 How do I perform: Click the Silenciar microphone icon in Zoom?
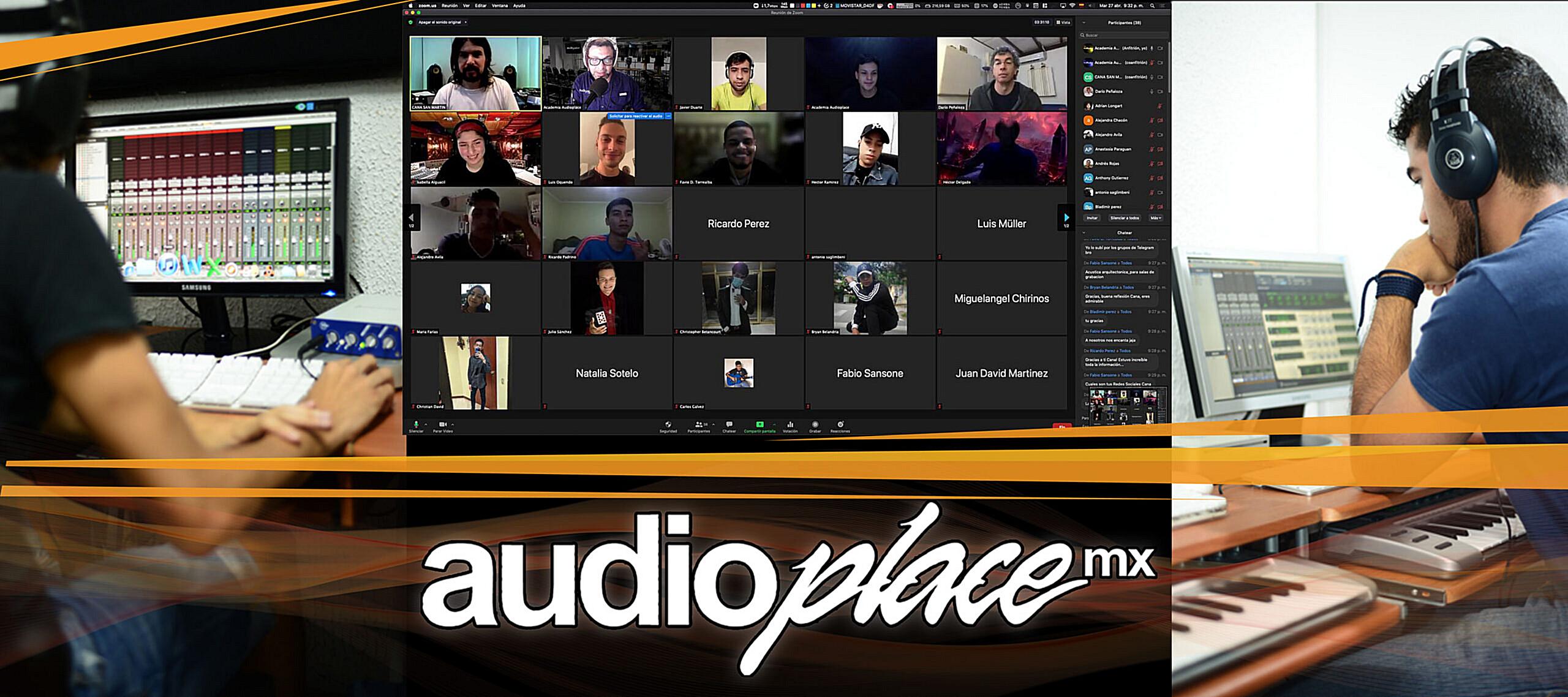coord(416,424)
